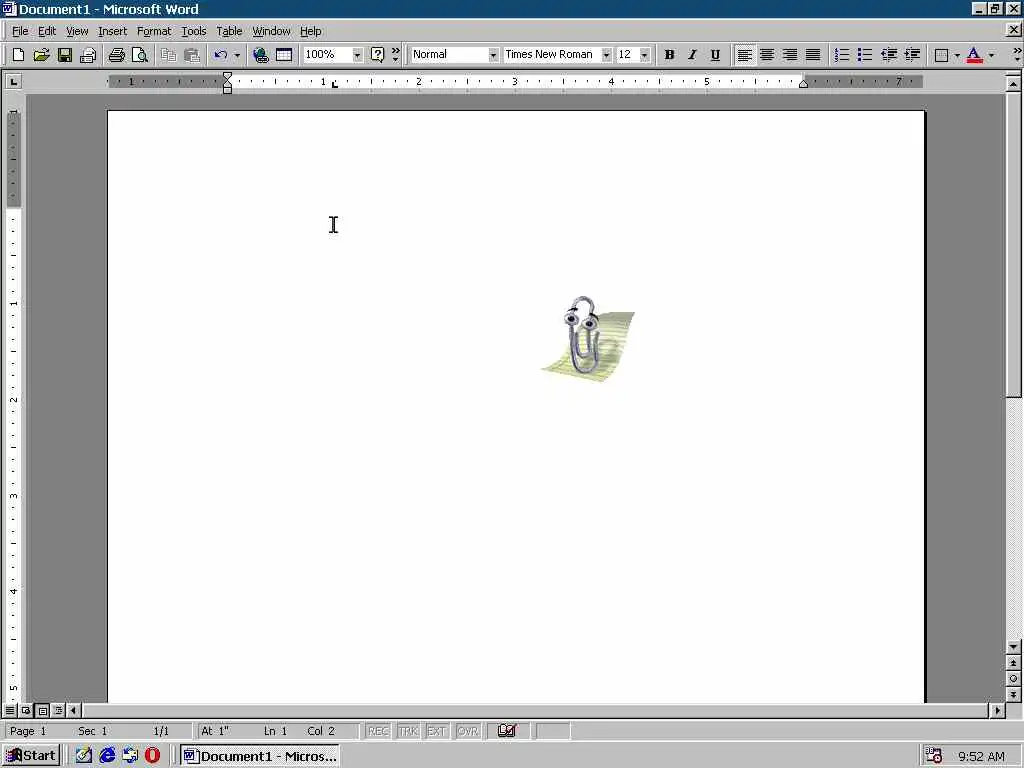Screen dimensions: 1024x768
Task: Switch to Print Layout view
Action: pos(42,710)
